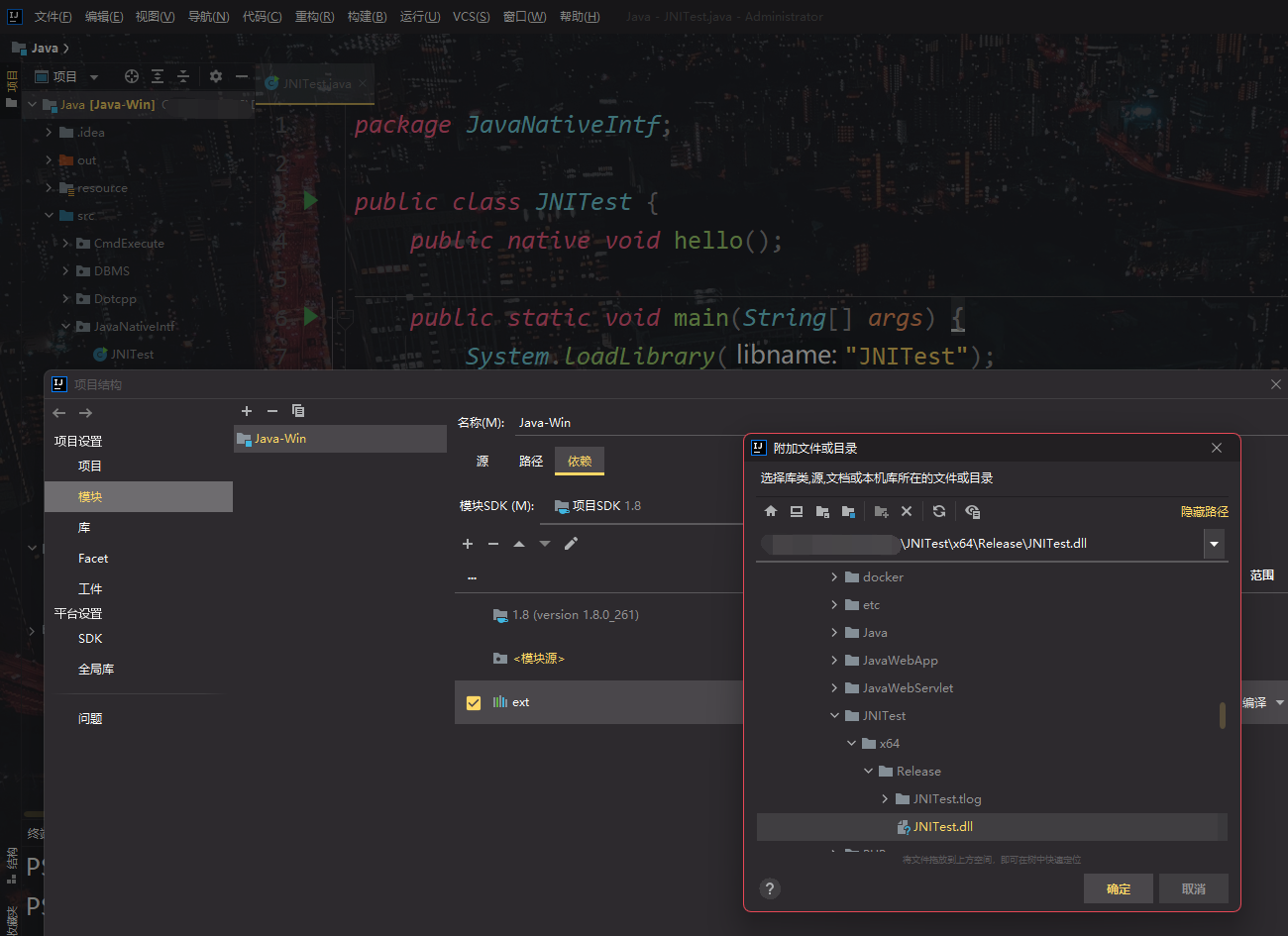Screen dimensions: 1288x936
Task: Click the desktop directory icon in file chooser
Action: tap(797, 512)
